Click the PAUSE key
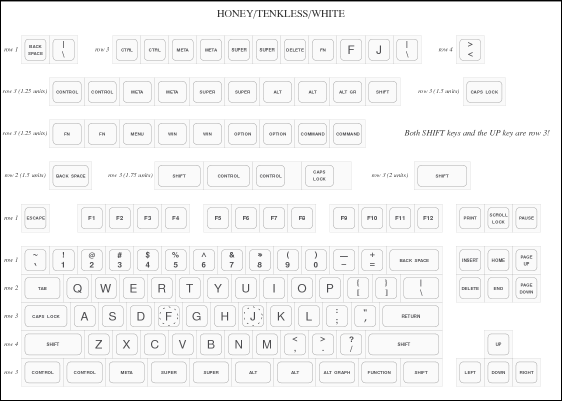Viewport: 562px width, 401px height. click(x=526, y=218)
